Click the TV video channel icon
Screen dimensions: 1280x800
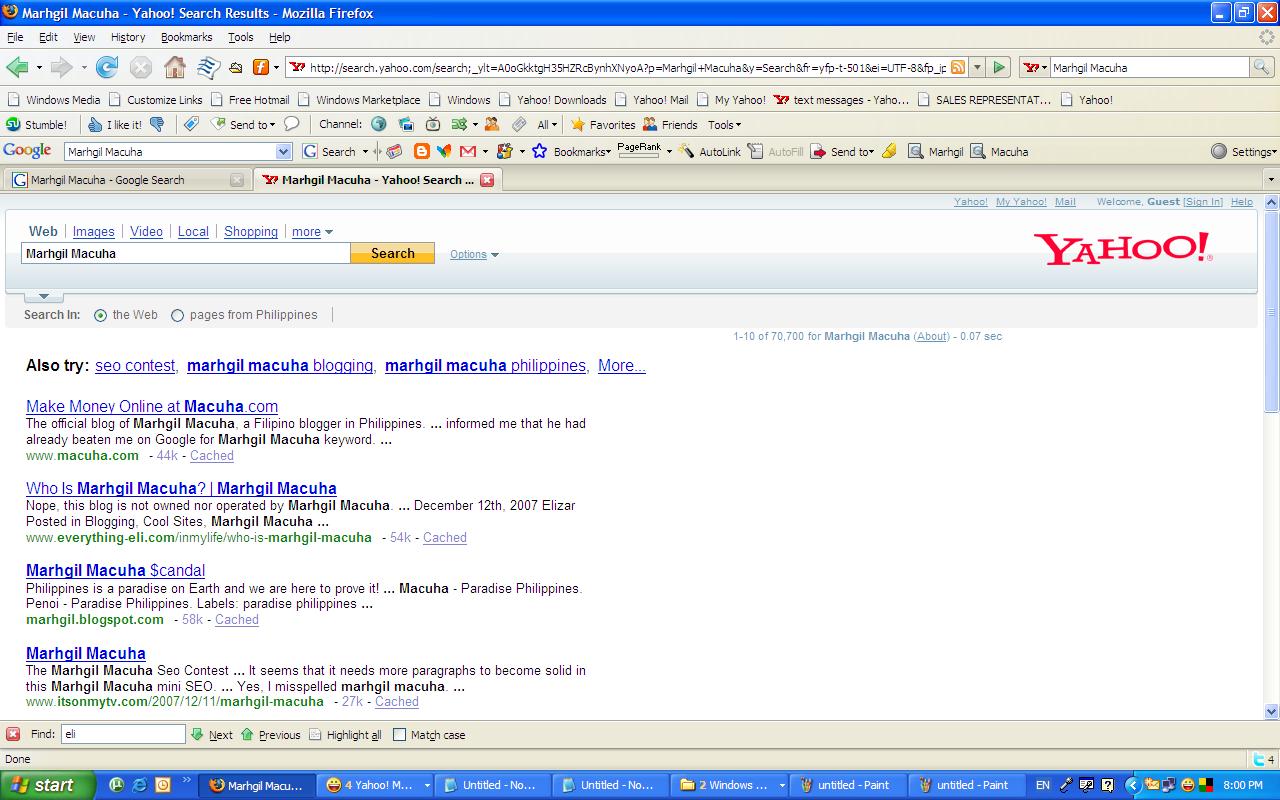pos(433,125)
